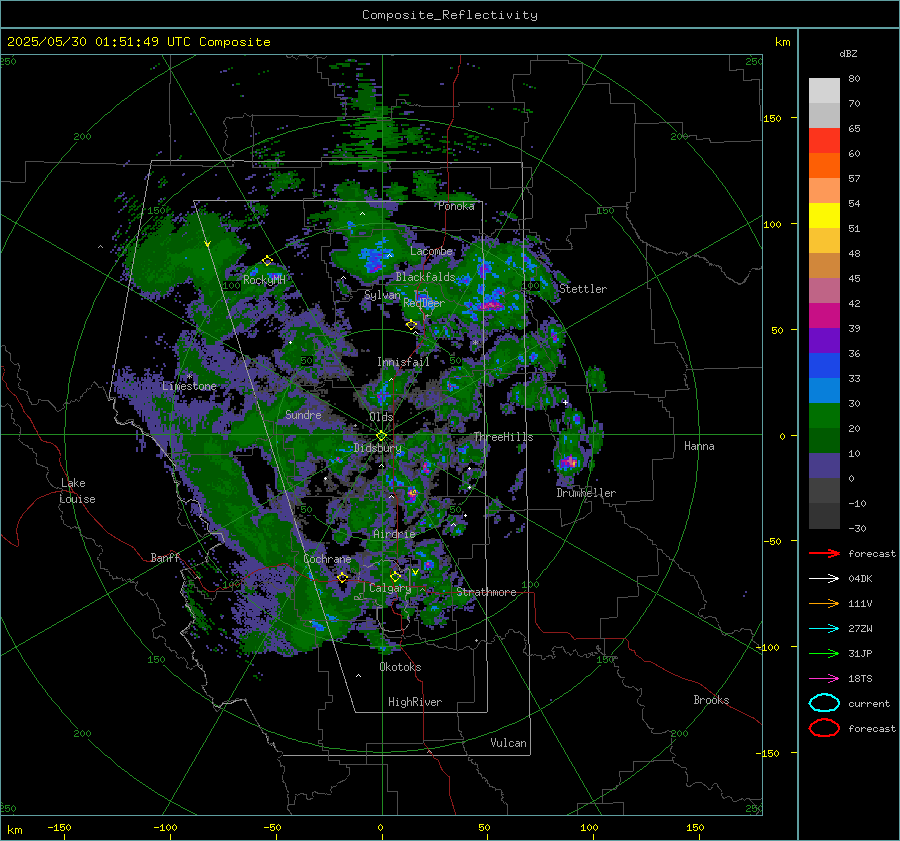The height and width of the screenshot is (841, 900).
Task: Click the Banff label on map
Action: (x=165, y=557)
